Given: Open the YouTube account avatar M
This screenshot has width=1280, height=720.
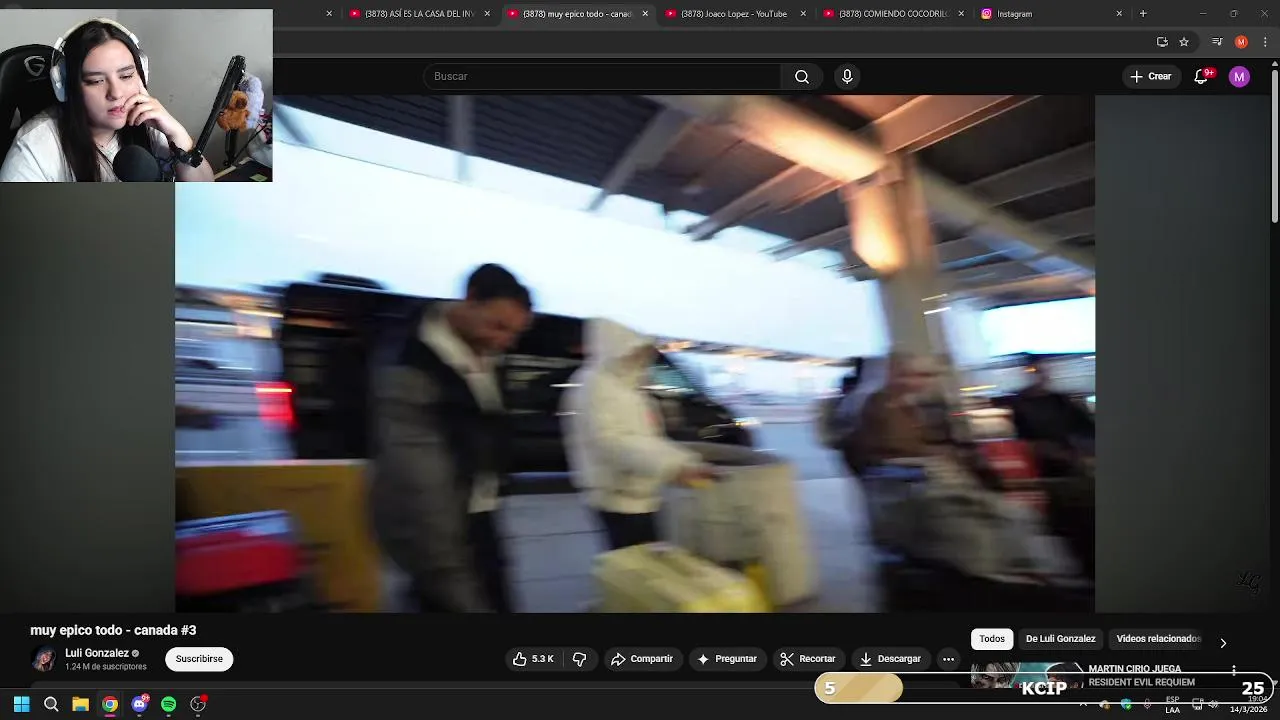Looking at the screenshot, I should (1239, 77).
